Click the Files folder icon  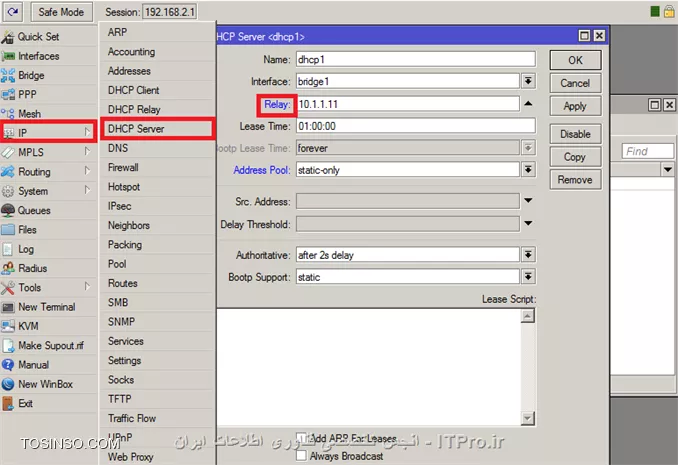8,230
